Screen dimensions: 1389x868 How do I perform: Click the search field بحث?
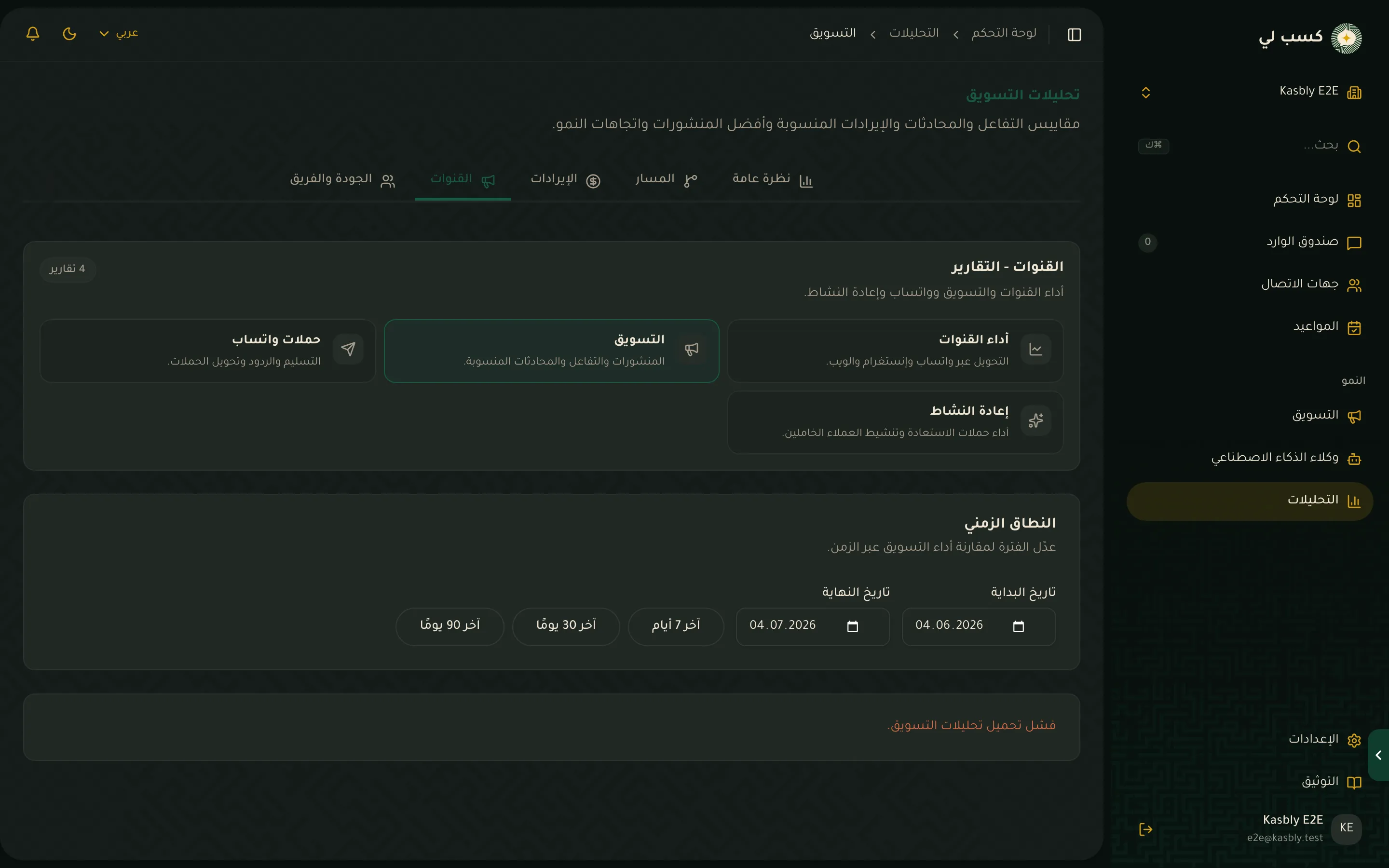pos(1250,146)
